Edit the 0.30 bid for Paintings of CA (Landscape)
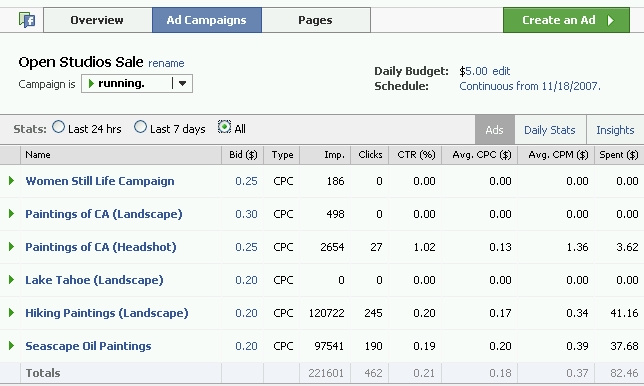 pos(246,214)
